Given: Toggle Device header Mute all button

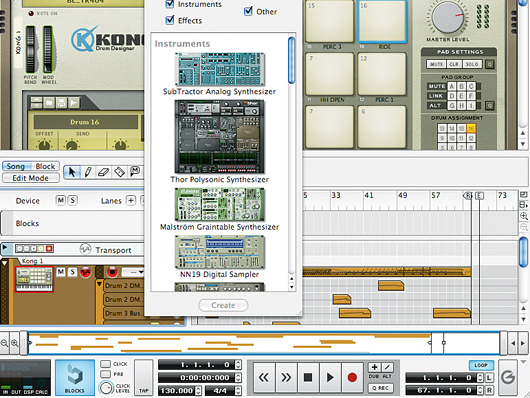Looking at the screenshot, I should pyautogui.click(x=61, y=201).
